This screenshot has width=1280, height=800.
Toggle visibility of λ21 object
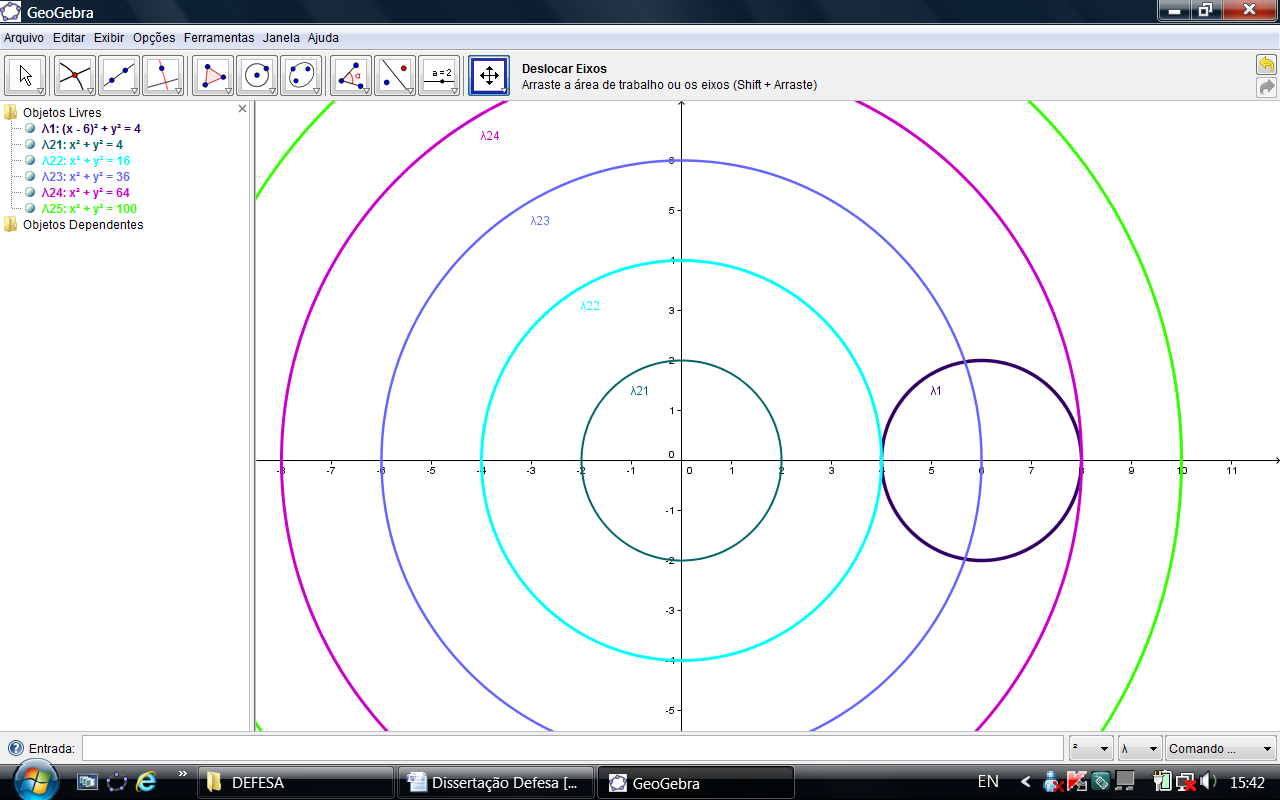click(x=31, y=145)
